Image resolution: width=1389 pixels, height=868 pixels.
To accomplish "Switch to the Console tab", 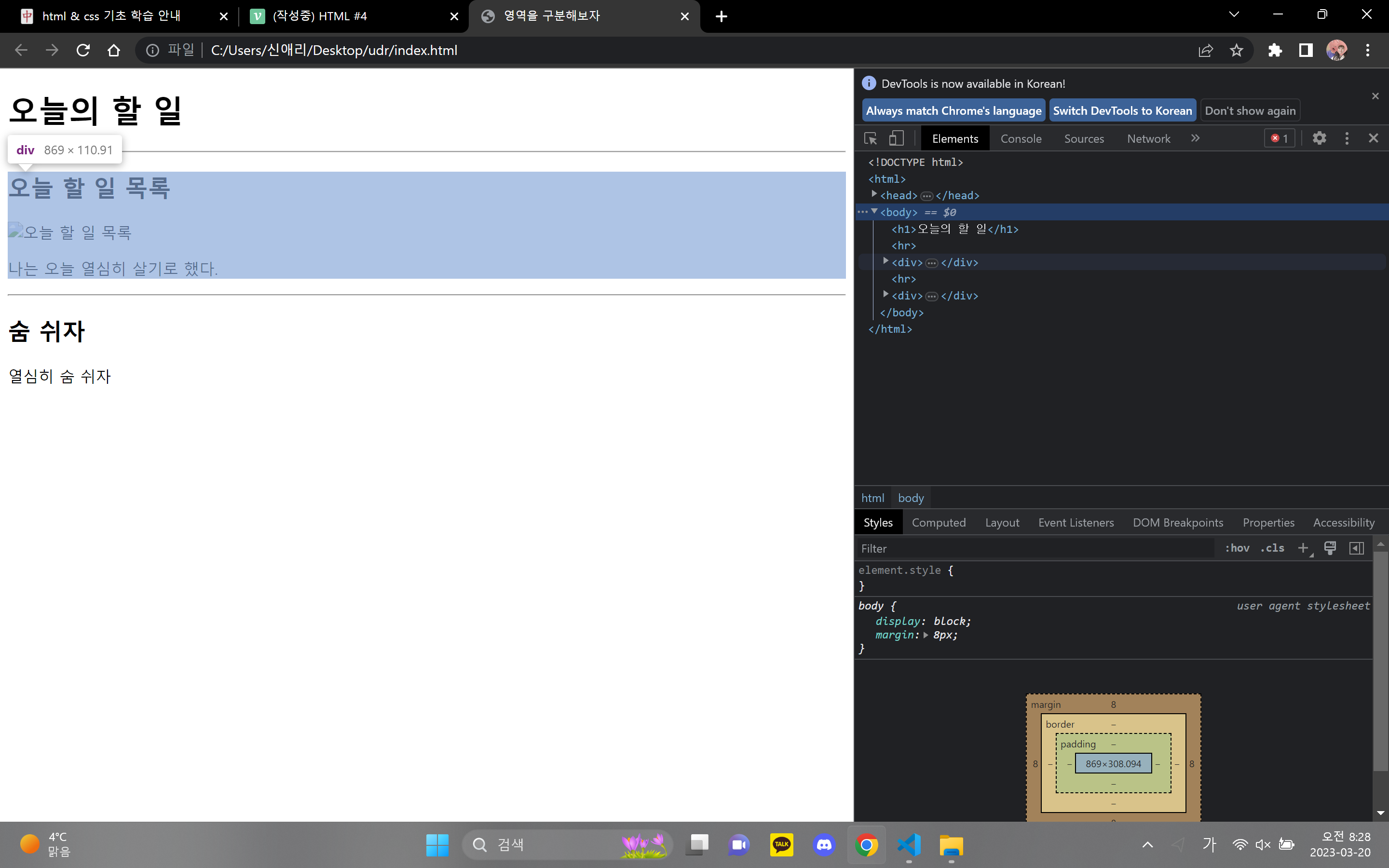I will click(1021, 138).
